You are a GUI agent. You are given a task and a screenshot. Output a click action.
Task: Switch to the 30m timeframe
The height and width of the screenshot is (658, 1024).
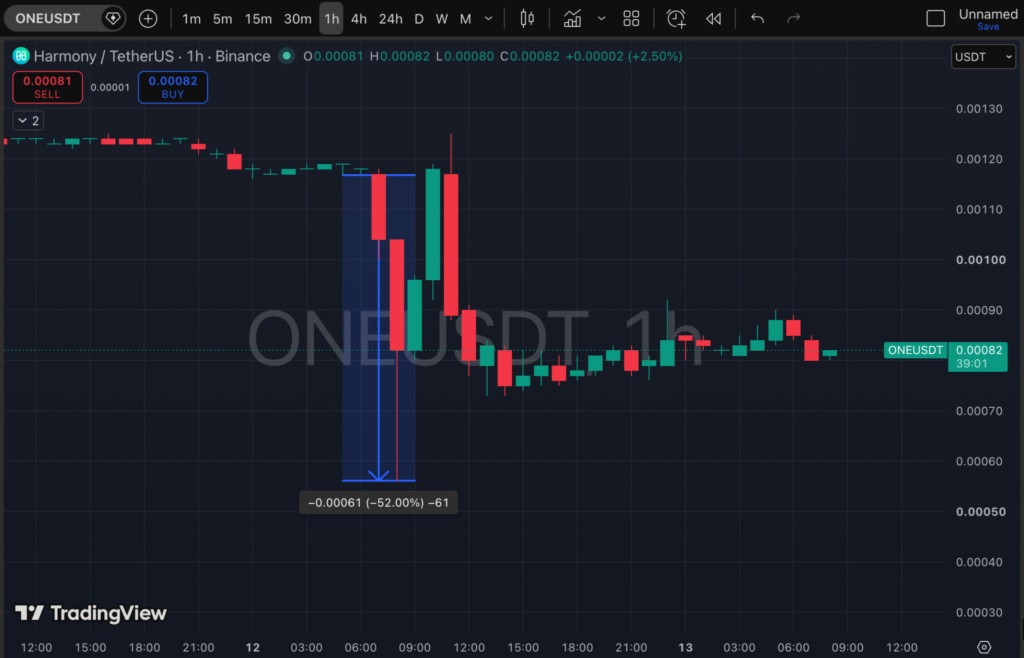pos(297,19)
